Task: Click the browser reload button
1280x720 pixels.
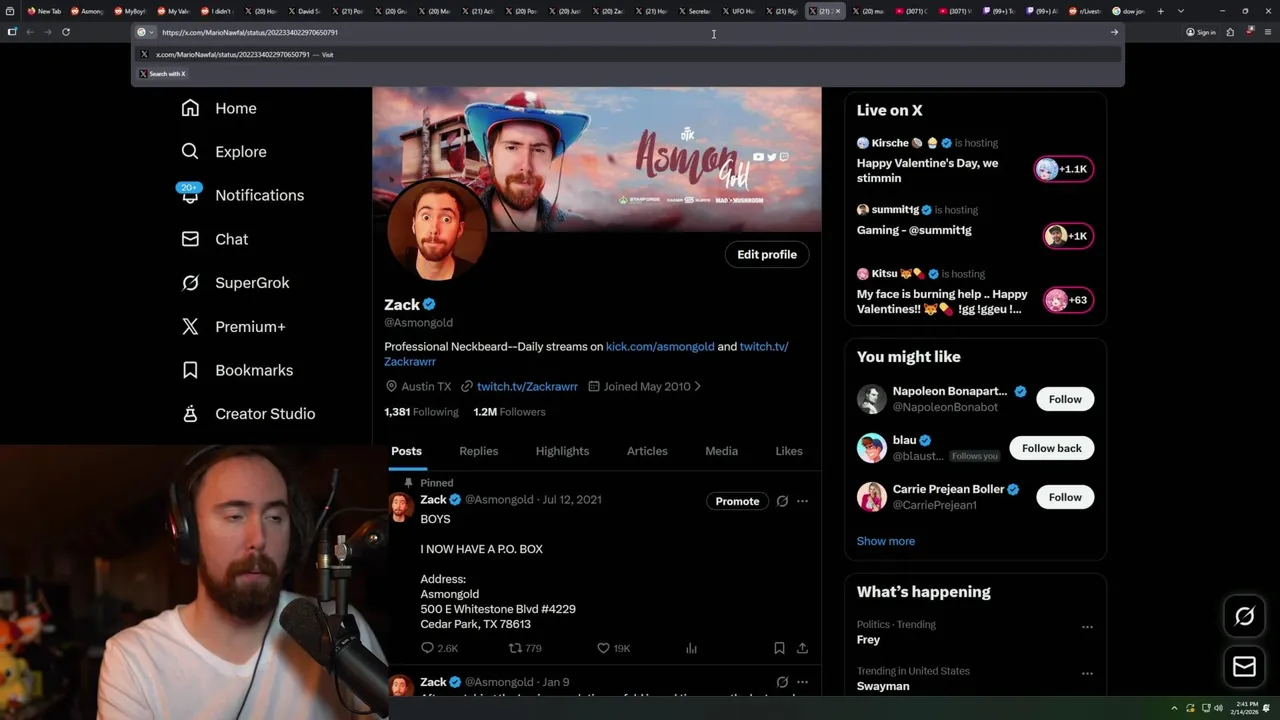Action: (66, 32)
